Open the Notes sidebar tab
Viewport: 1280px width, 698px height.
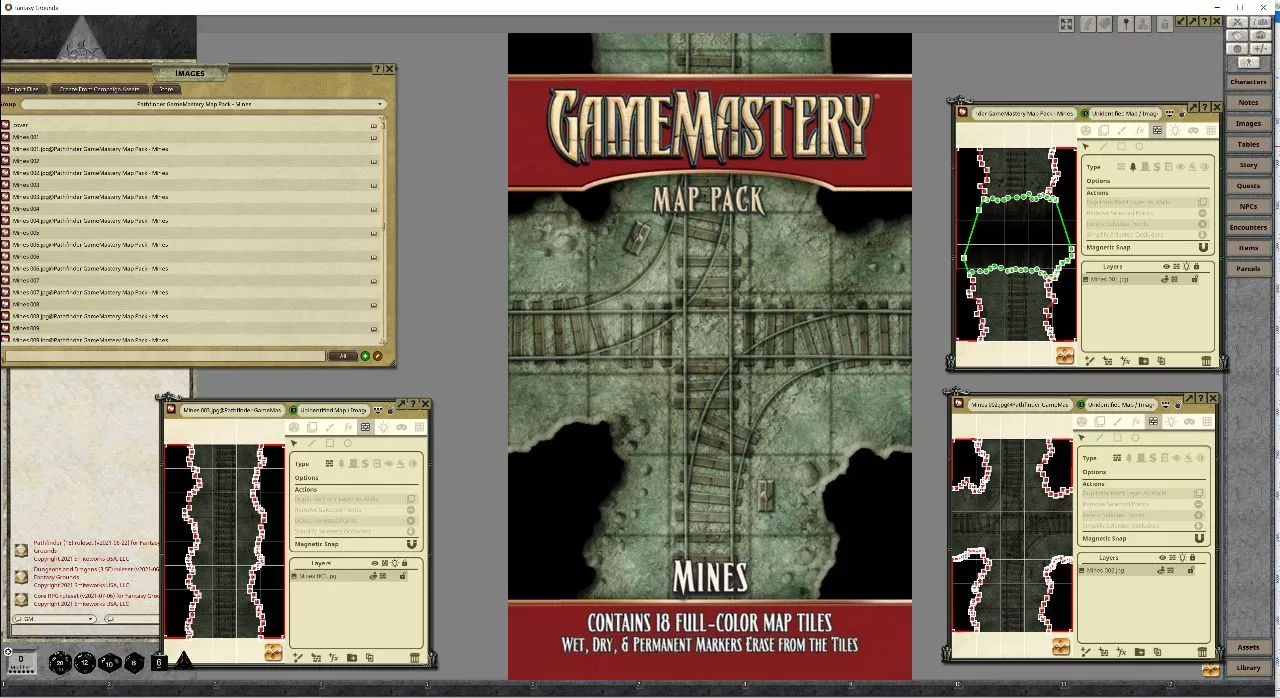point(1248,103)
